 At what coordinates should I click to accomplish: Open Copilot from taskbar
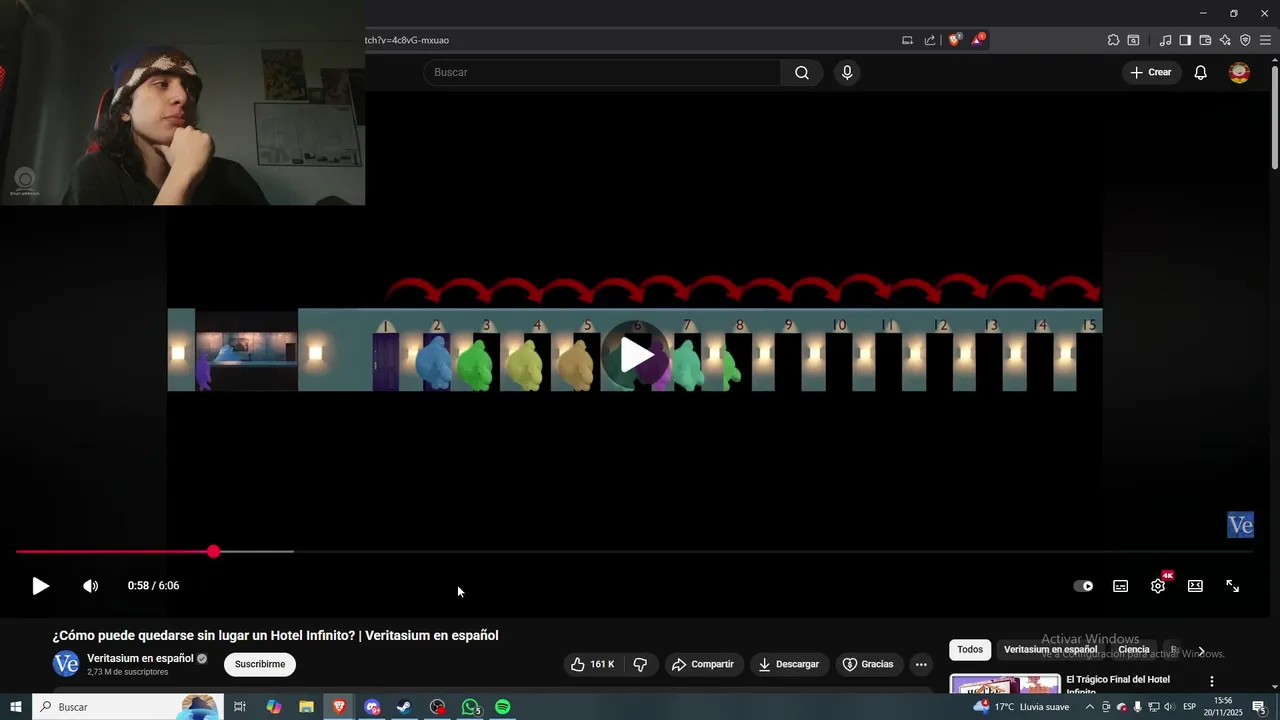pyautogui.click(x=273, y=707)
